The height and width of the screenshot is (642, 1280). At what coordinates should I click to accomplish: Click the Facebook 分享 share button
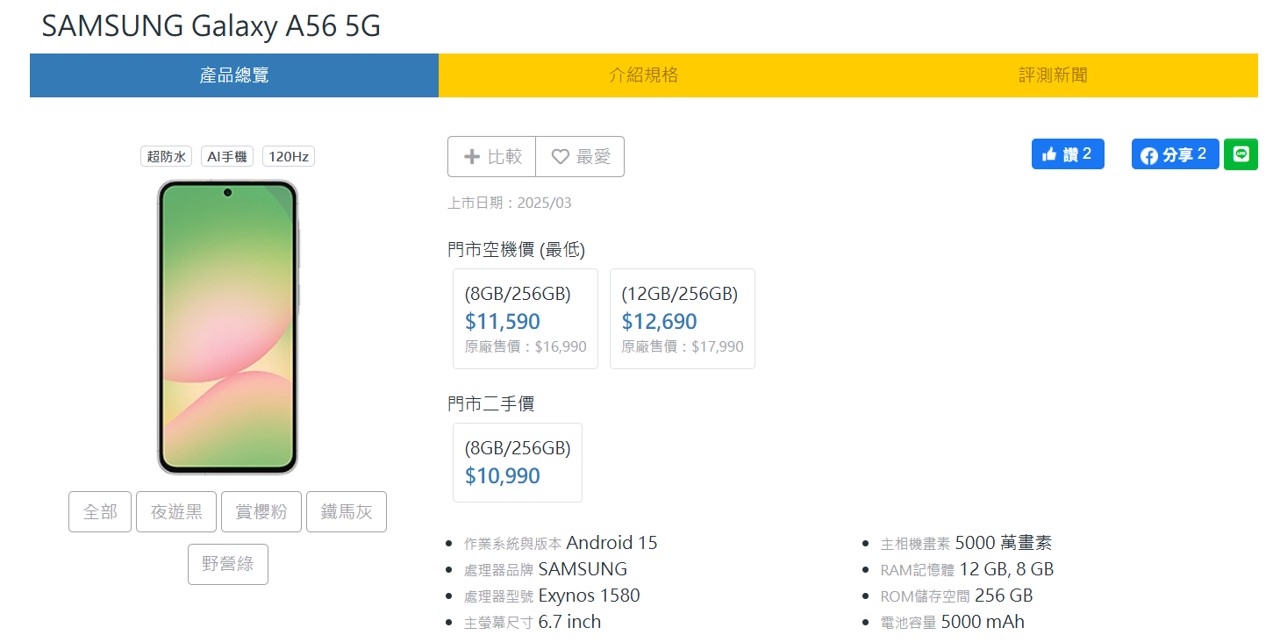(1175, 154)
